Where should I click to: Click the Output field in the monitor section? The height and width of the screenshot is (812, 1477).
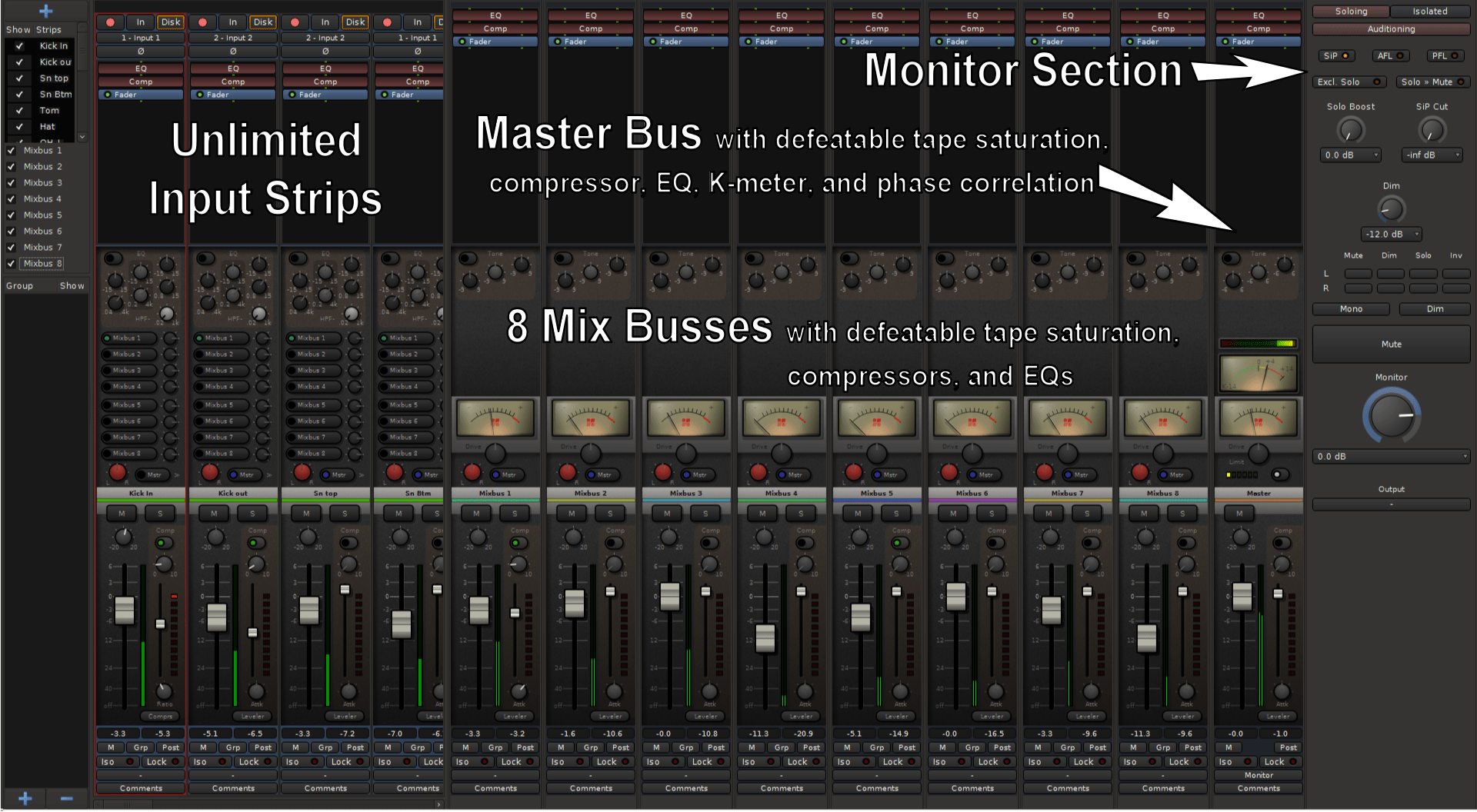coord(1391,504)
